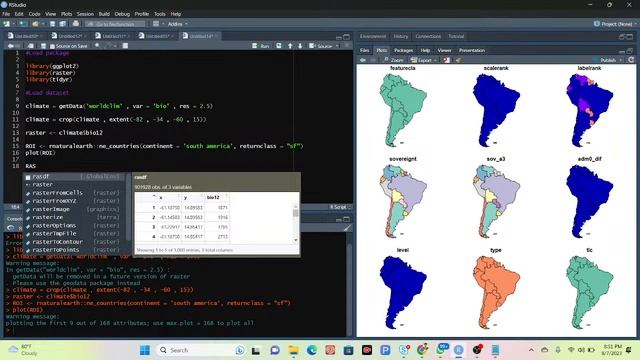Click the Print icon in main toolbar

tap(76, 24)
